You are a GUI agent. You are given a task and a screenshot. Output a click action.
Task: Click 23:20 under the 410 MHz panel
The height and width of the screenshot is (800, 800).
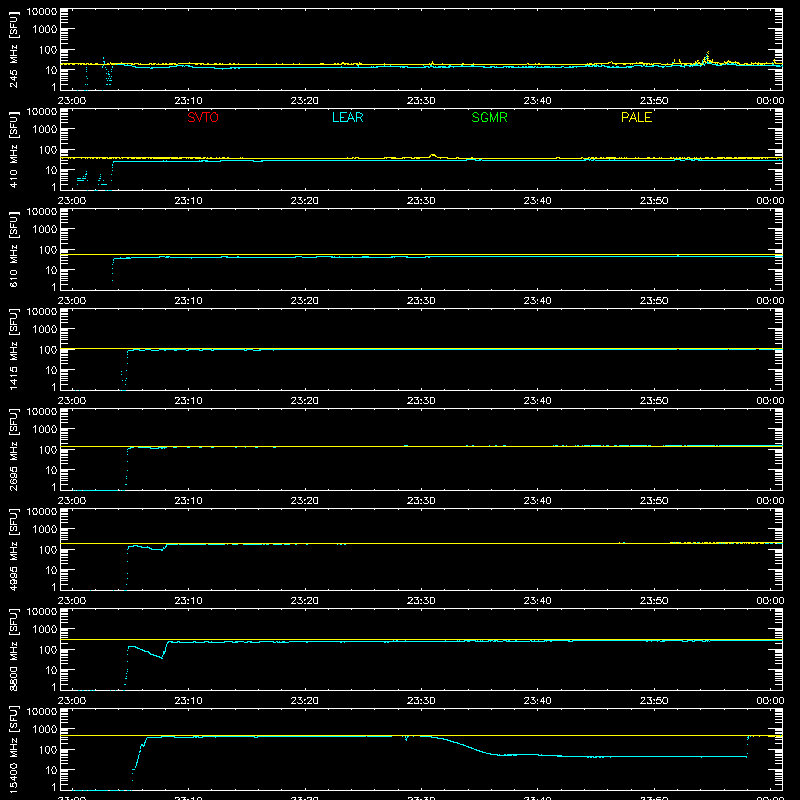pyautogui.click(x=305, y=201)
